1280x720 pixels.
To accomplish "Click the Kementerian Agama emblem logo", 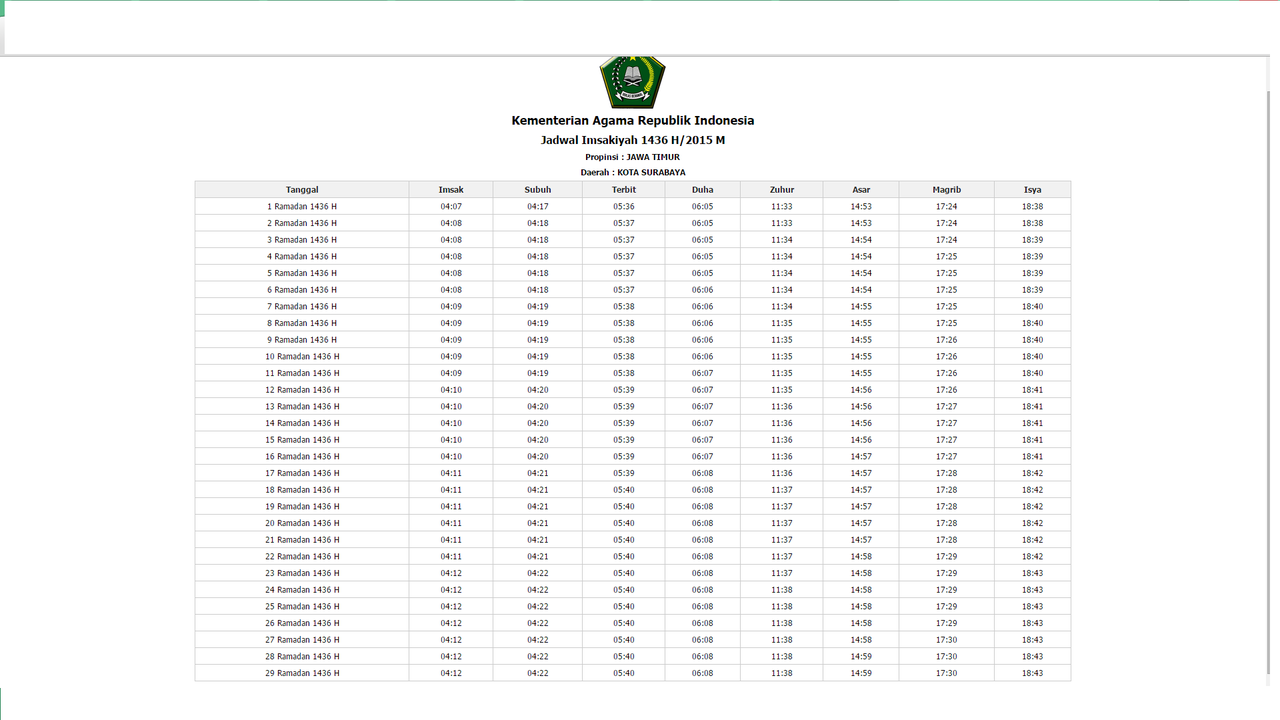I will click(x=632, y=83).
